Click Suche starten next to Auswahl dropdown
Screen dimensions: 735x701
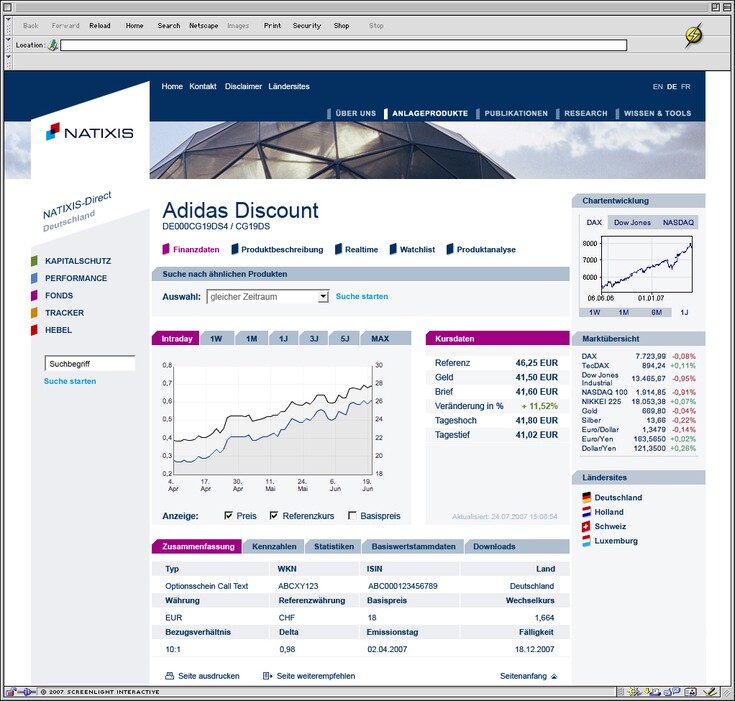tap(362, 296)
